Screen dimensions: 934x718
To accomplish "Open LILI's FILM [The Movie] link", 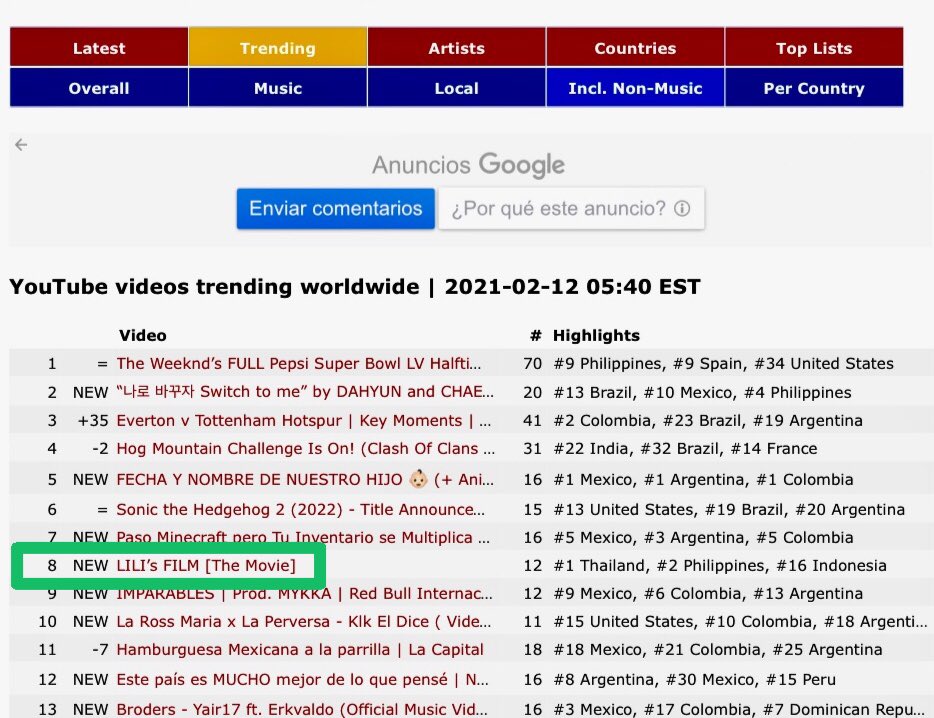I will tap(206, 565).
